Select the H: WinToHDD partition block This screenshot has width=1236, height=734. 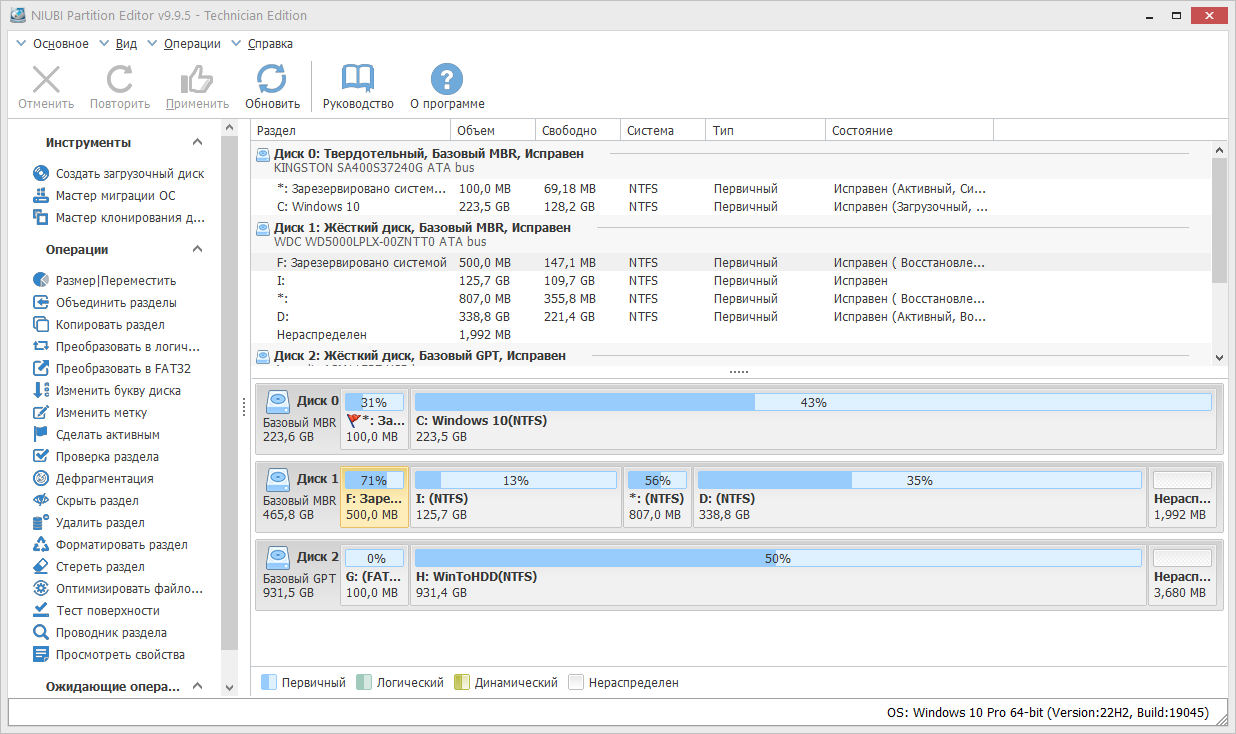point(777,576)
